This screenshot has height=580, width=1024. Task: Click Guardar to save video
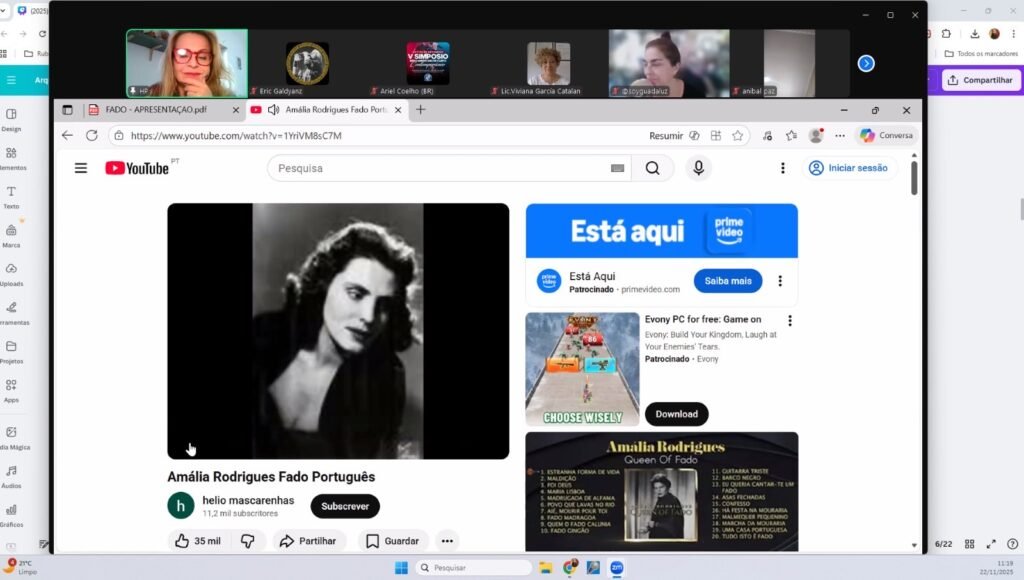392,541
